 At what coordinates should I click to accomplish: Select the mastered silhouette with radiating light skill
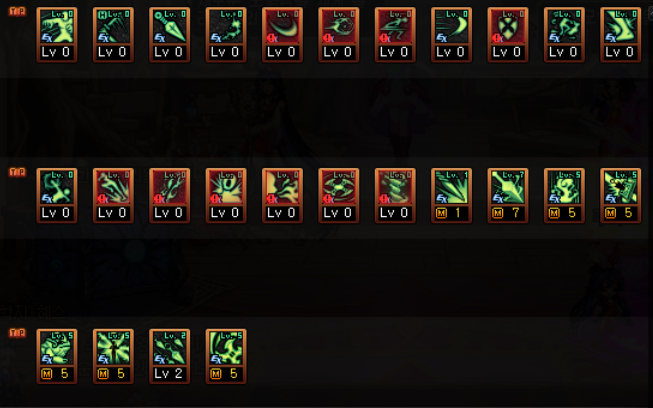113,356
